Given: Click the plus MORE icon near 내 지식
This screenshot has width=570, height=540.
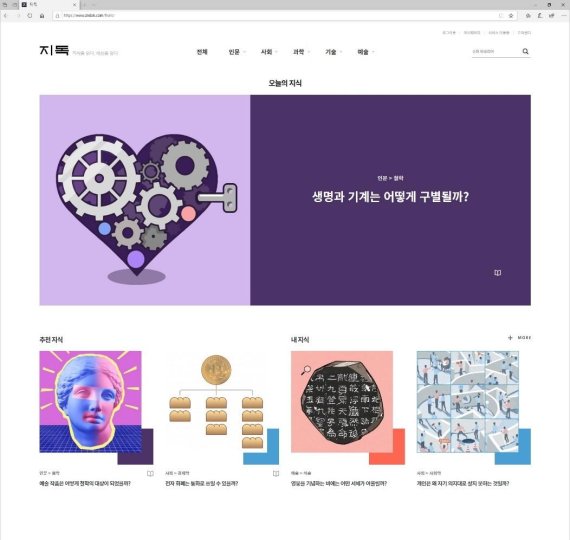Looking at the screenshot, I should (510, 338).
